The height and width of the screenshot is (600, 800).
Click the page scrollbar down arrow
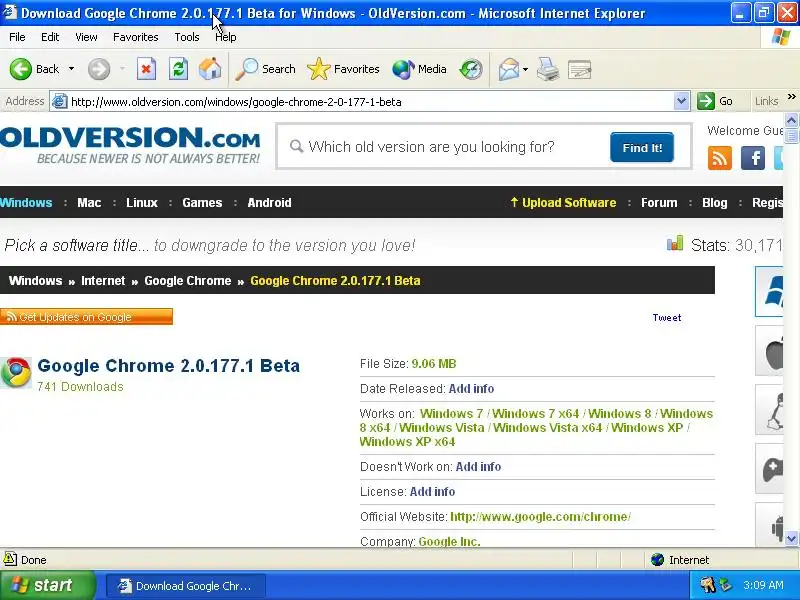pyautogui.click(x=791, y=538)
